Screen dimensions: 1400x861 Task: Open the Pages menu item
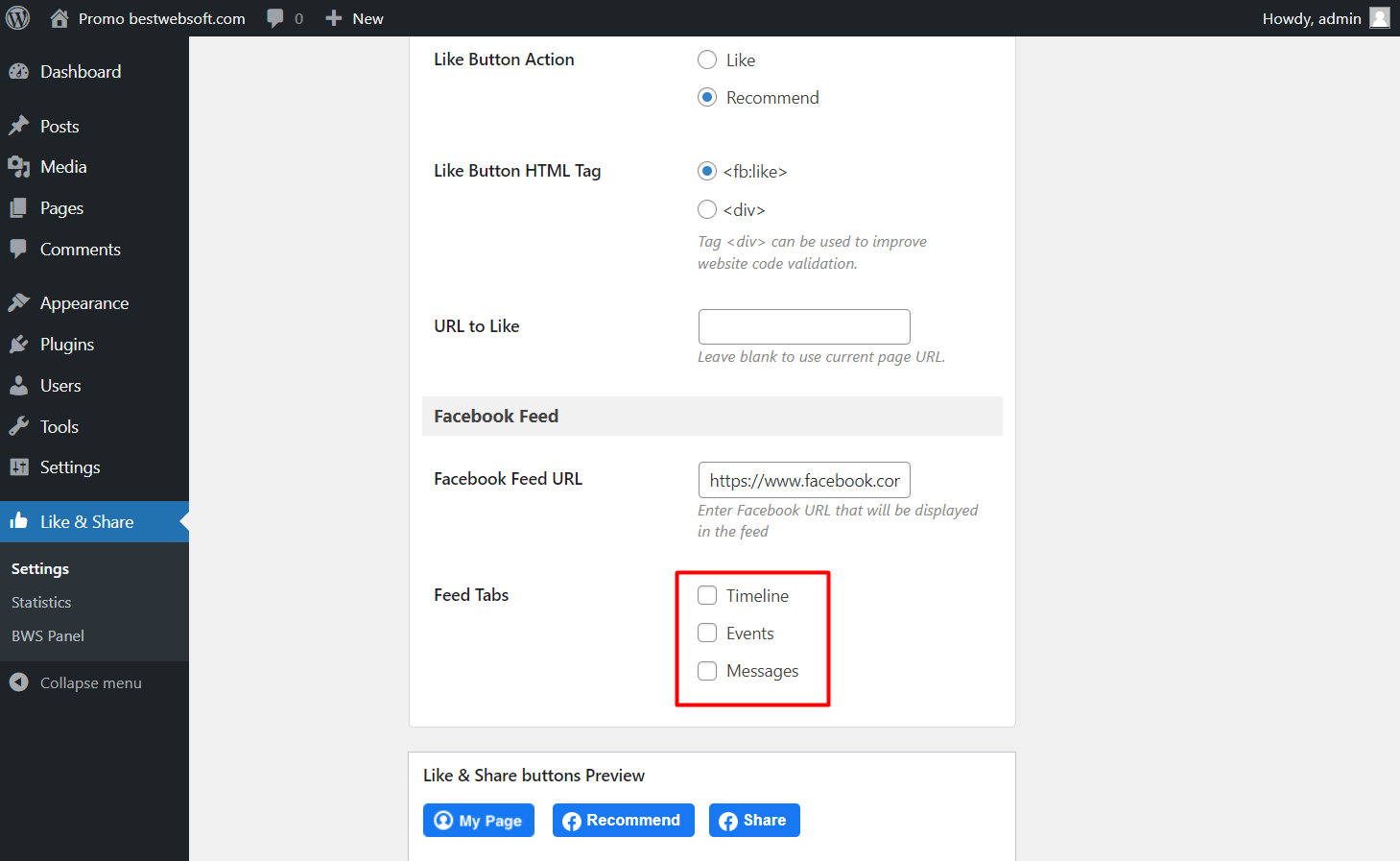click(94, 208)
